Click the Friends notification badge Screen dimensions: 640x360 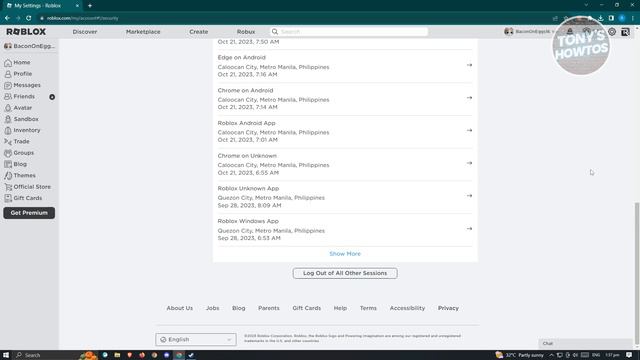click(52, 97)
